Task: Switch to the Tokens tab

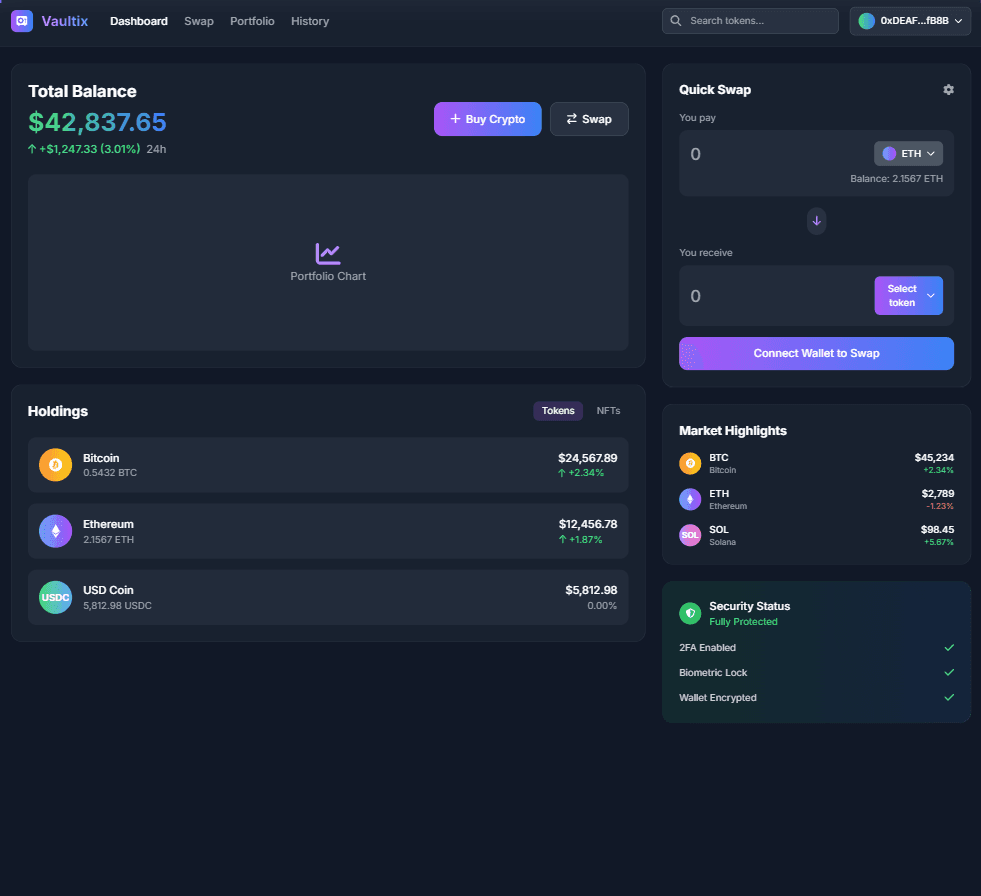Action: pyautogui.click(x=558, y=410)
